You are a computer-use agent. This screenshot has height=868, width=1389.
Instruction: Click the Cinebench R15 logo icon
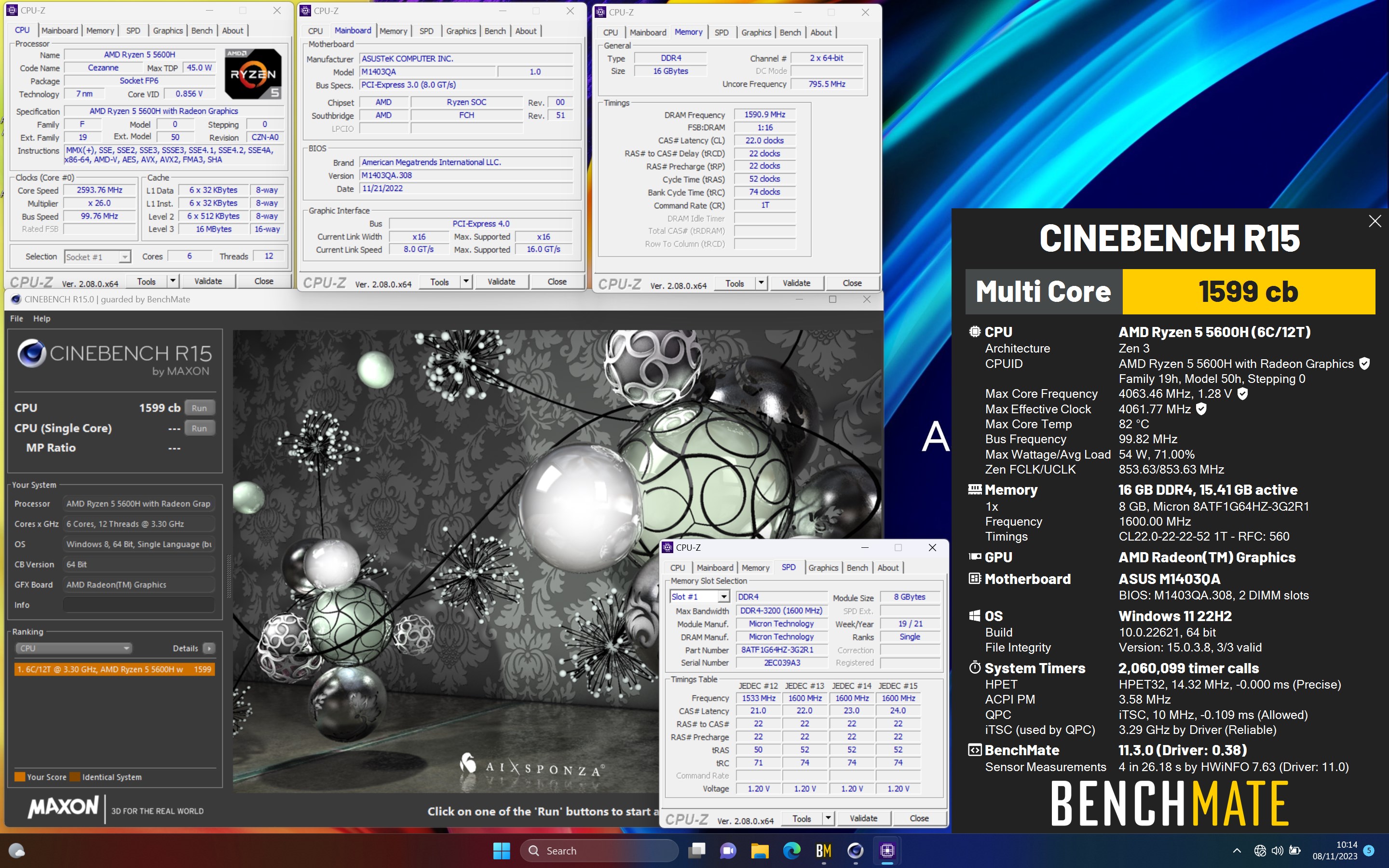(x=31, y=353)
